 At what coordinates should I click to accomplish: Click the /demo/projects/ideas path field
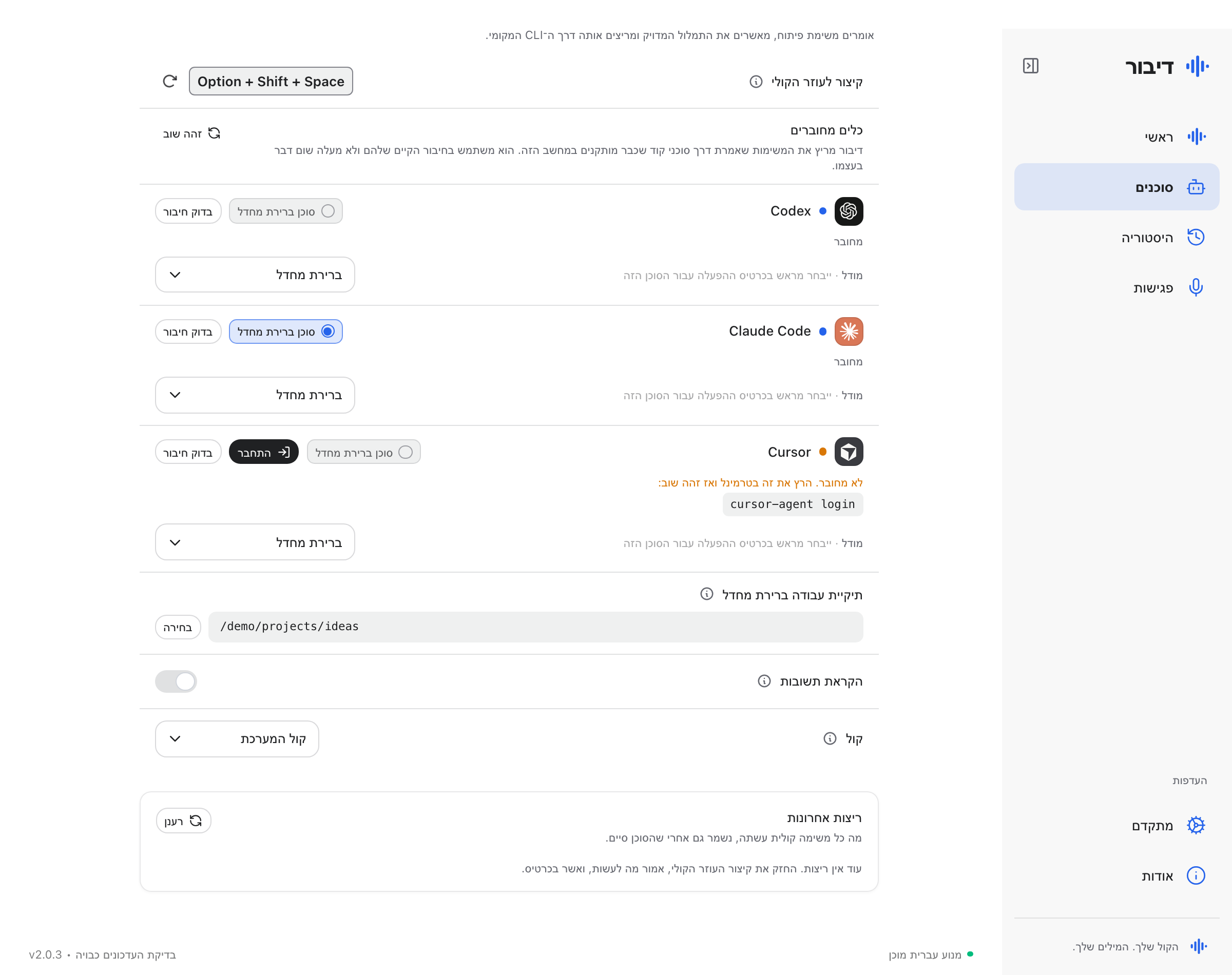point(535,627)
